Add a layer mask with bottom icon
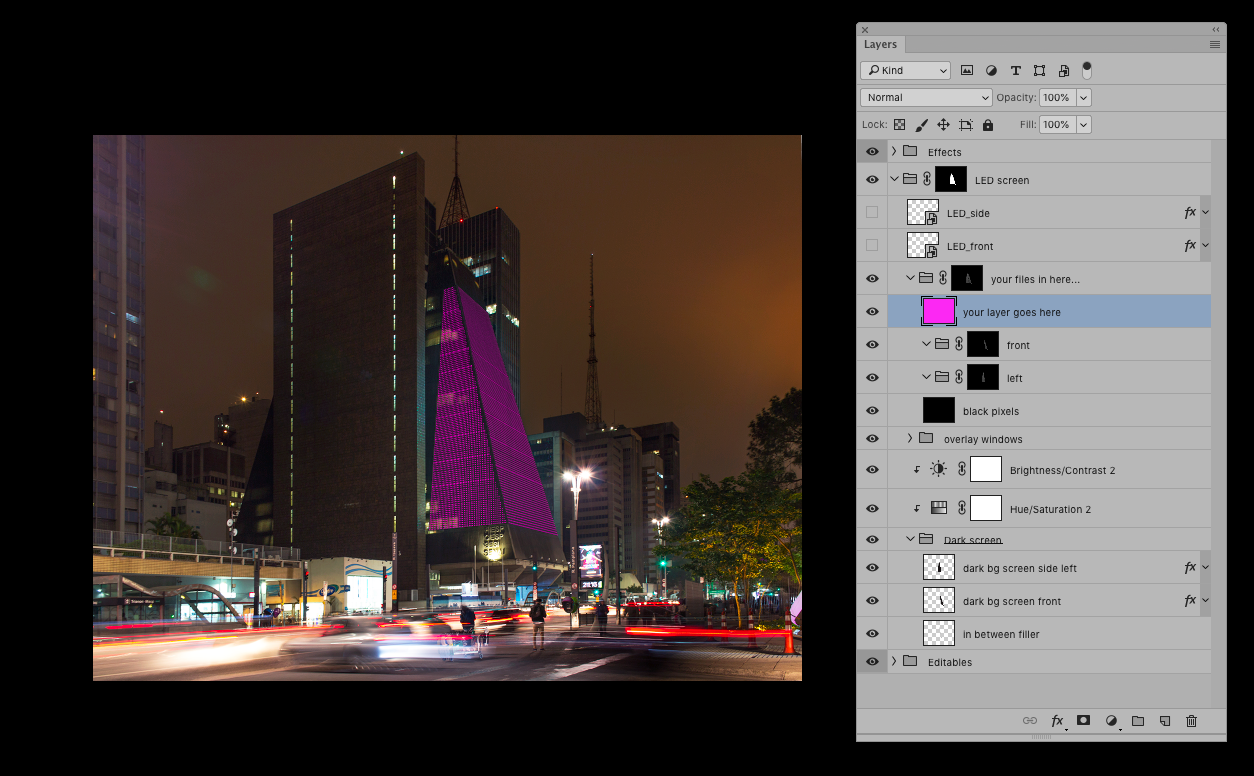 [1083, 721]
